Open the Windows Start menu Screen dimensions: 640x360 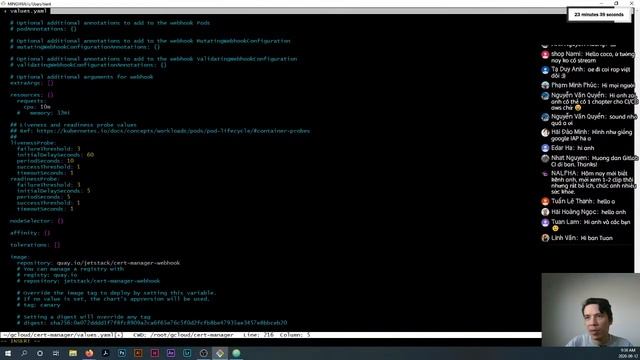click(8, 353)
